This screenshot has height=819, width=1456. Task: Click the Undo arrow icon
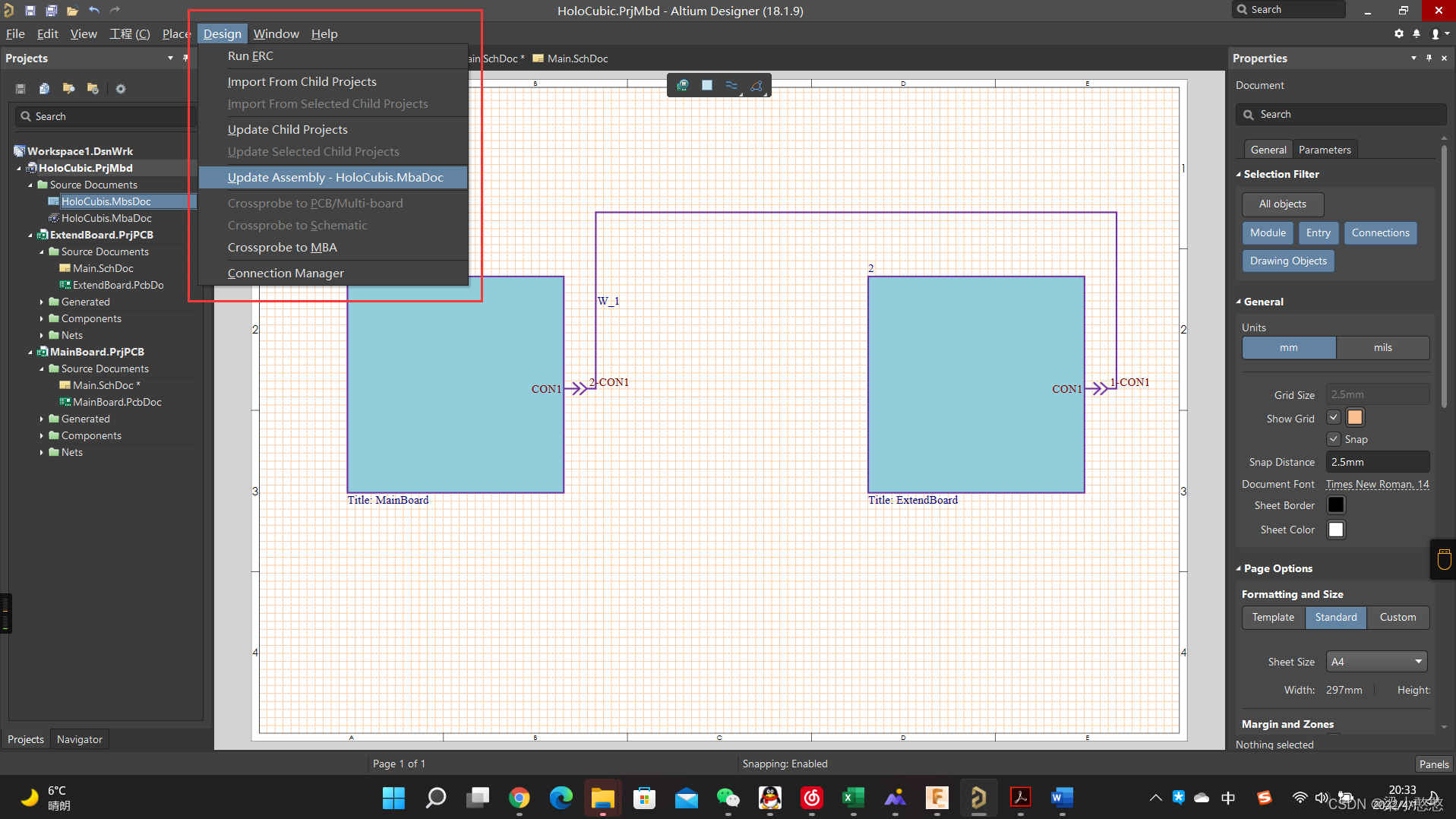pos(94,11)
